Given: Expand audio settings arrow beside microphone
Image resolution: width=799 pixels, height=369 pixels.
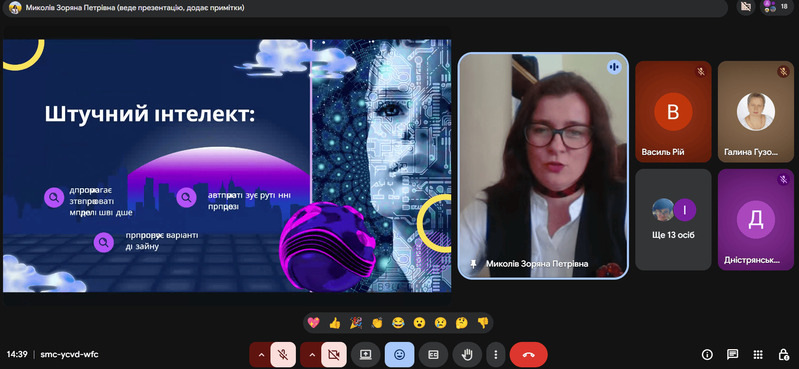Looking at the screenshot, I should [261, 355].
